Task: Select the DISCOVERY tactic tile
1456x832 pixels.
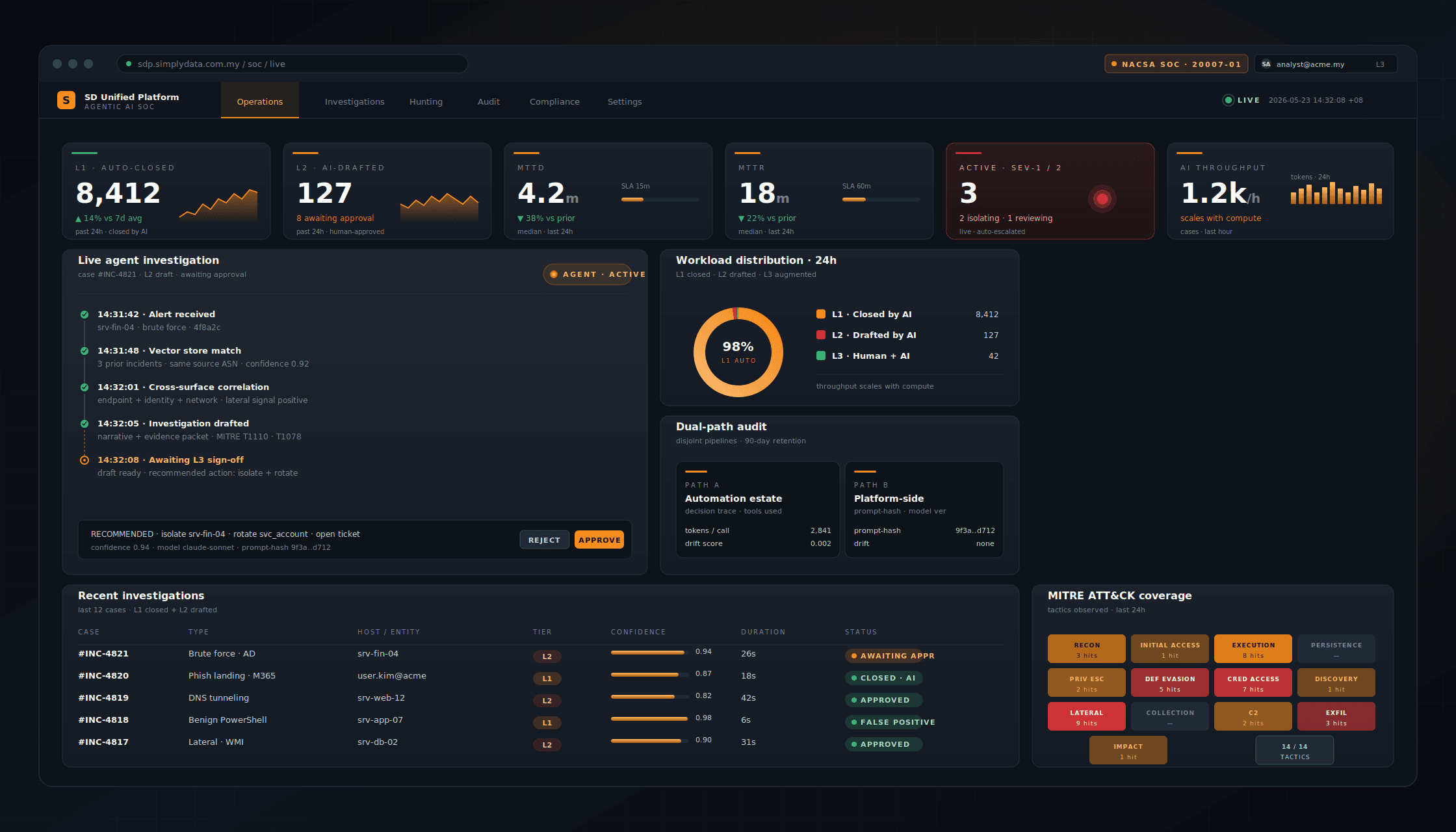Action: tap(1336, 682)
